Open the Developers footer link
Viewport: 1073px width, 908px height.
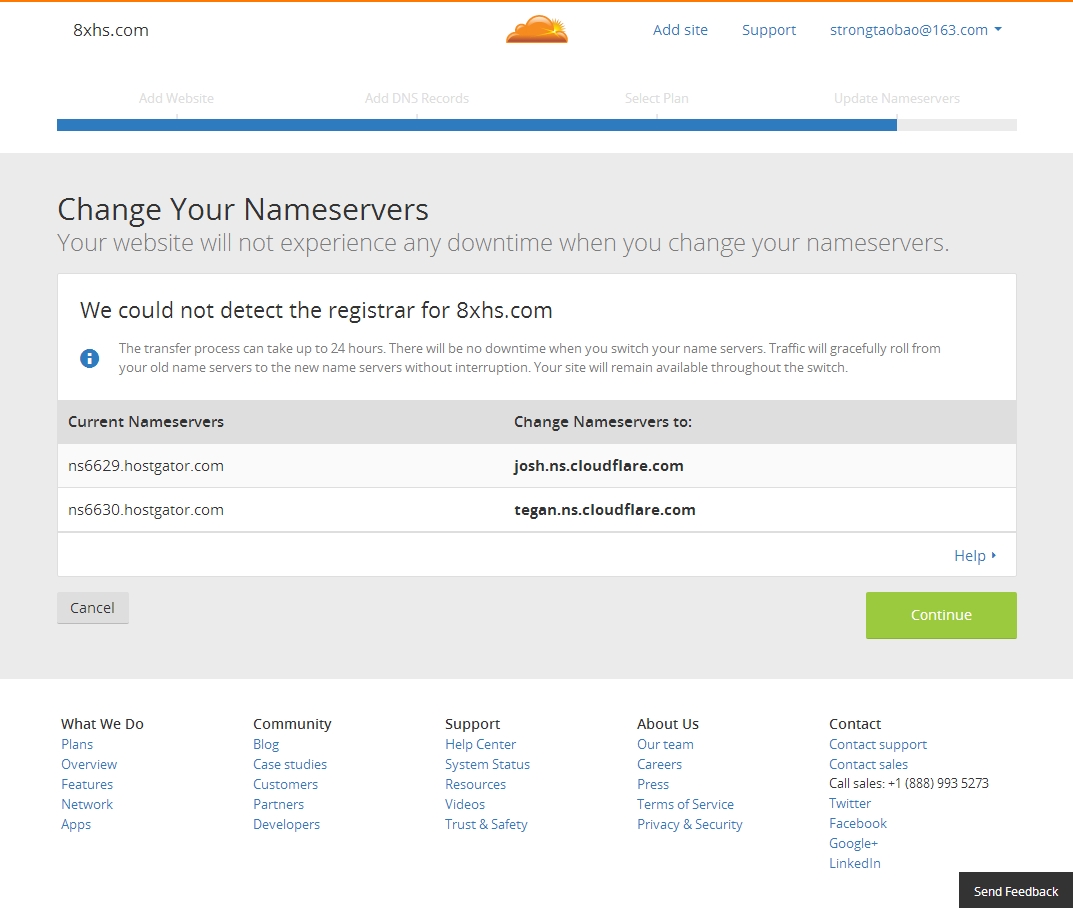(x=287, y=824)
